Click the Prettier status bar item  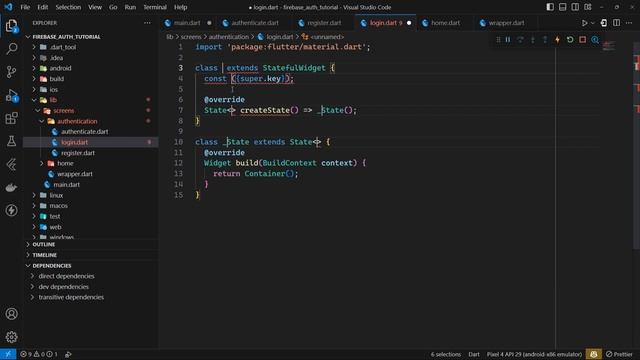(x=619, y=354)
